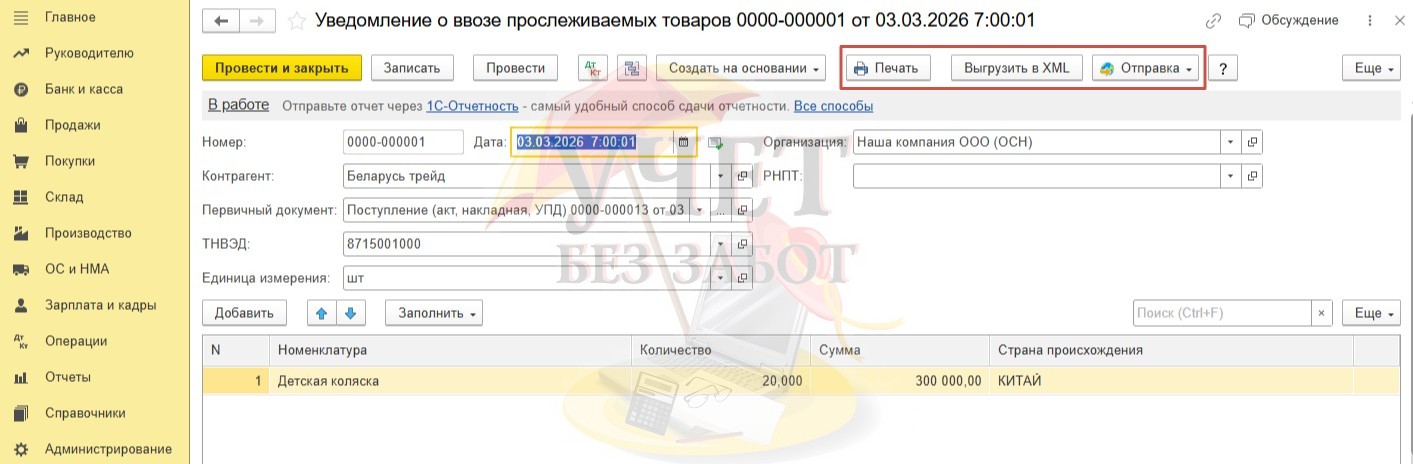
Task: Click the 300 000,00 sum cell
Action: pos(900,381)
